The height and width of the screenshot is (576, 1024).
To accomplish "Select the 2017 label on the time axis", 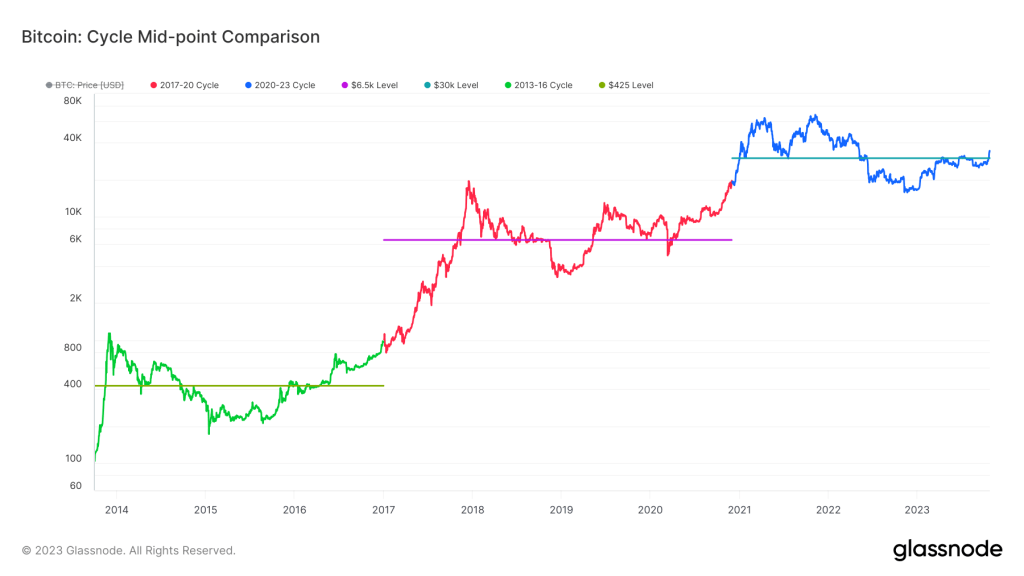I will click(383, 509).
